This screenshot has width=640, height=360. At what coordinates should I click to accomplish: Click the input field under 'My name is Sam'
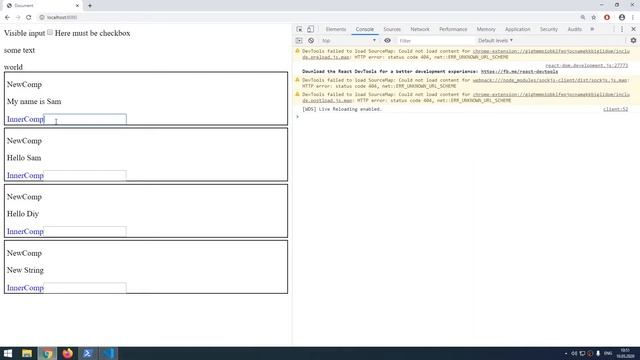[85, 119]
